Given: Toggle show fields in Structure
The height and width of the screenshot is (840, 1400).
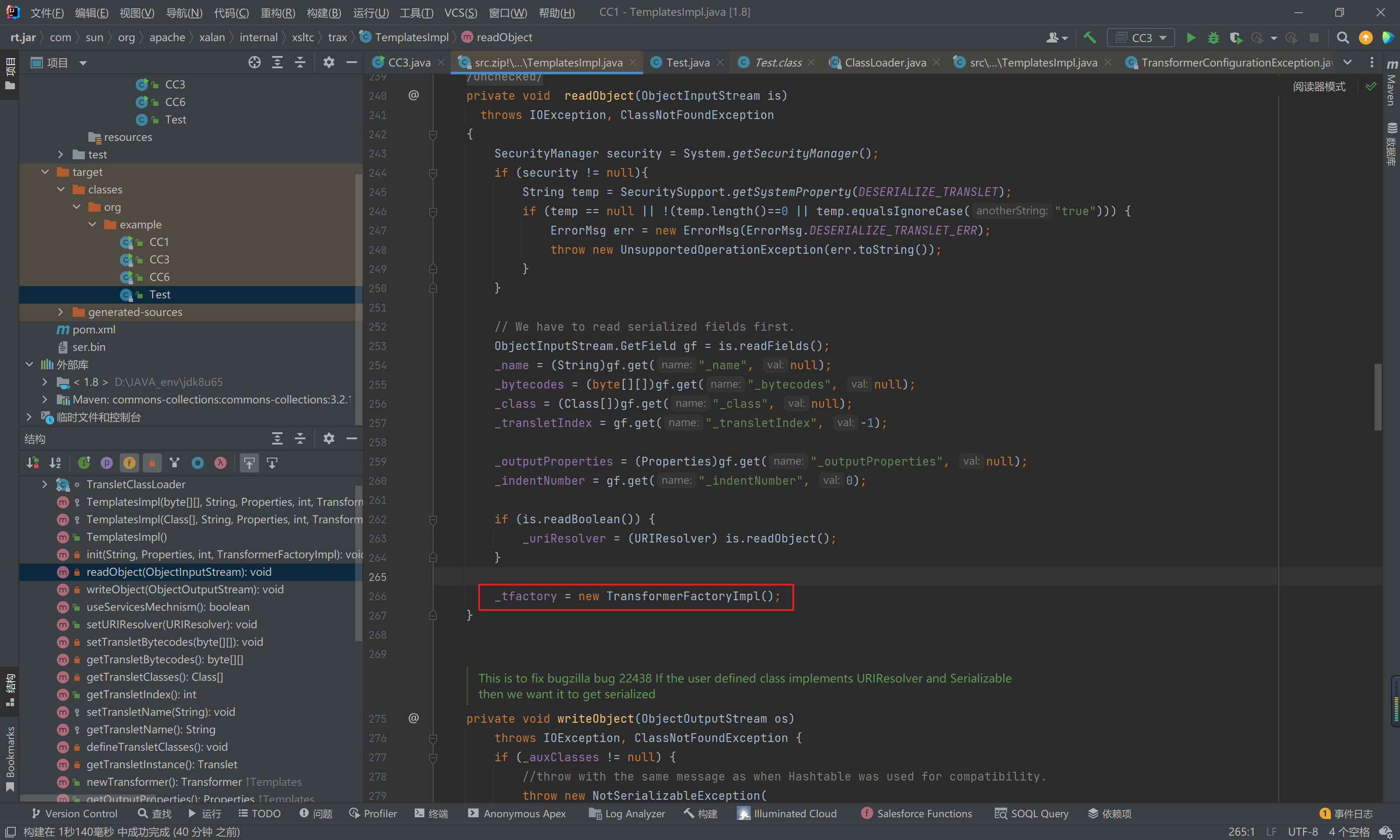Looking at the screenshot, I should [x=129, y=462].
